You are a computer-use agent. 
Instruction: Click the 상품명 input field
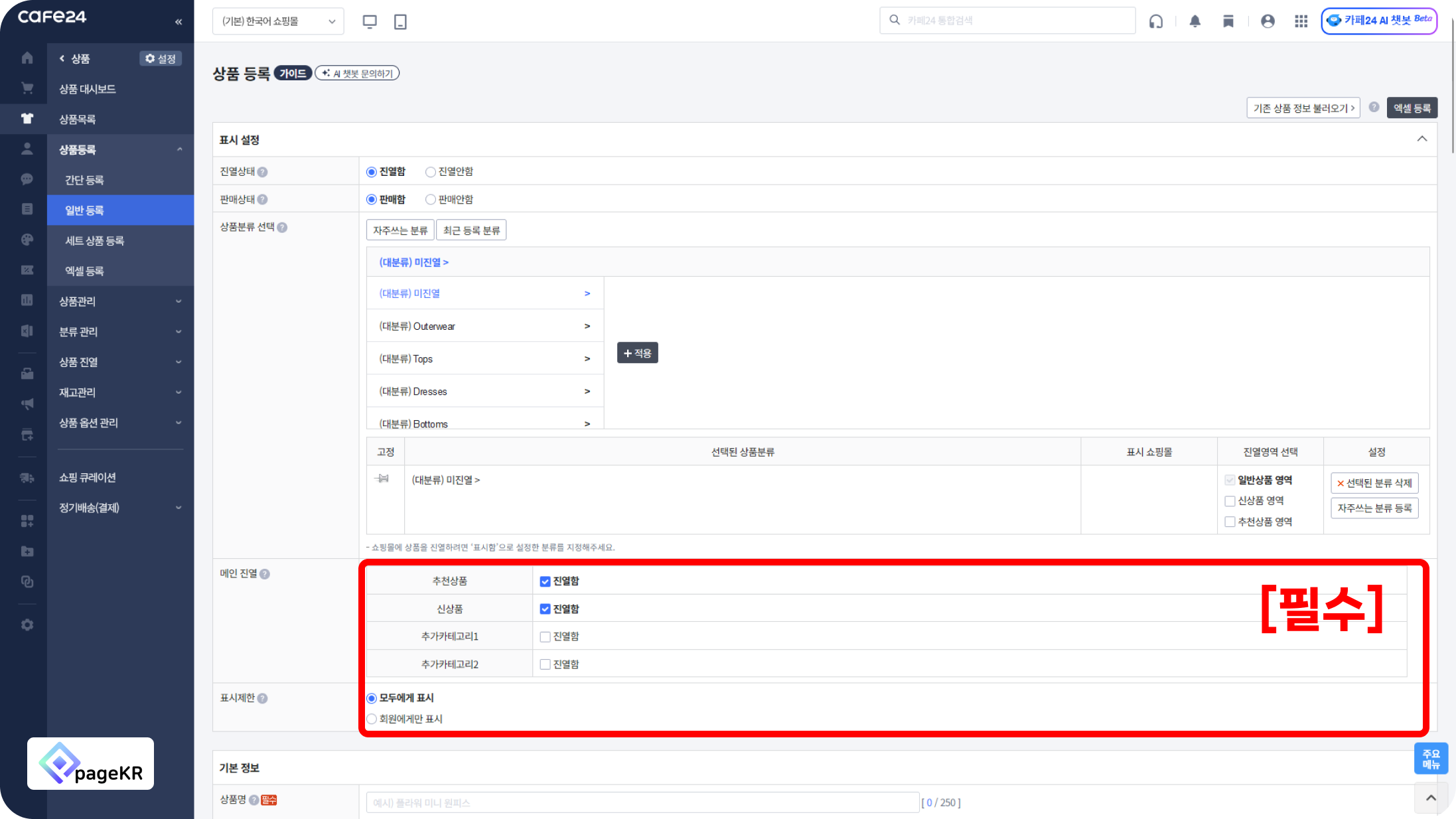[x=642, y=802]
